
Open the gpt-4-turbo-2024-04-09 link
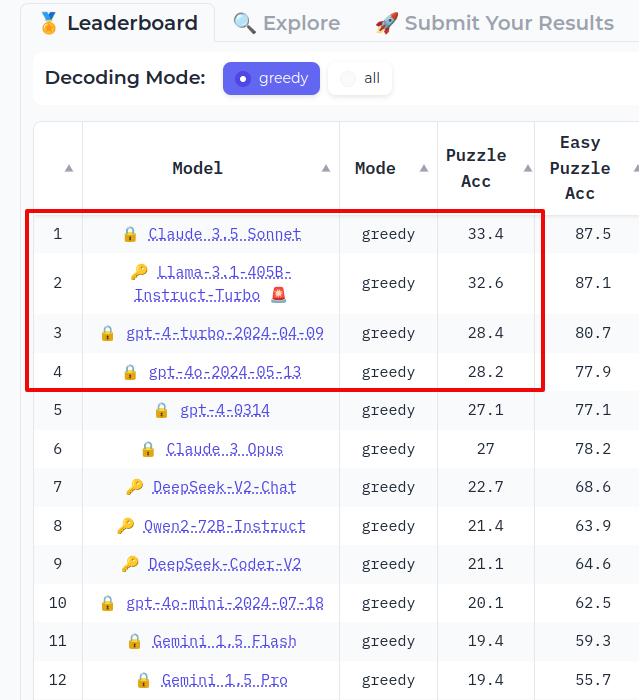coord(225,333)
